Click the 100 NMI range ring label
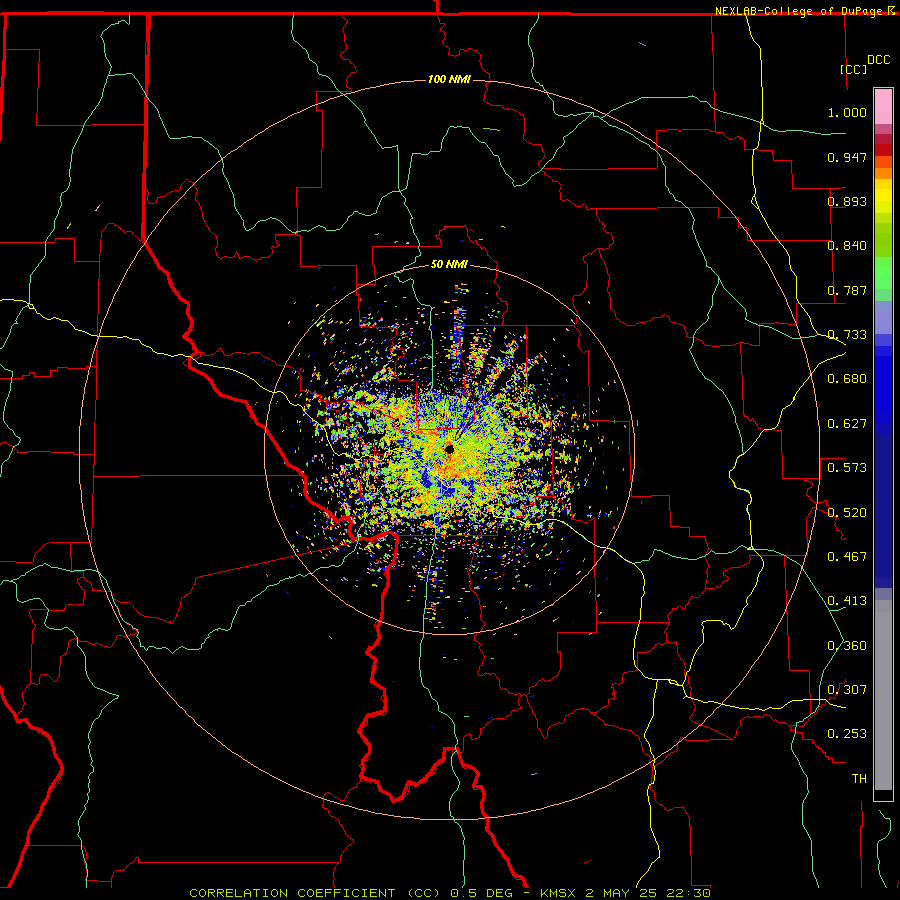 click(x=449, y=79)
